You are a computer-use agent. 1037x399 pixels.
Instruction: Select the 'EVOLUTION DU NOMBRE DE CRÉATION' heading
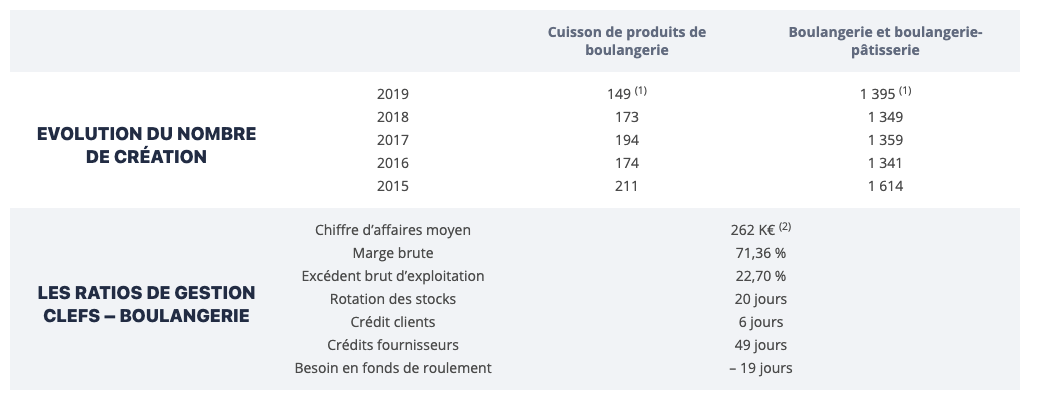[146, 145]
